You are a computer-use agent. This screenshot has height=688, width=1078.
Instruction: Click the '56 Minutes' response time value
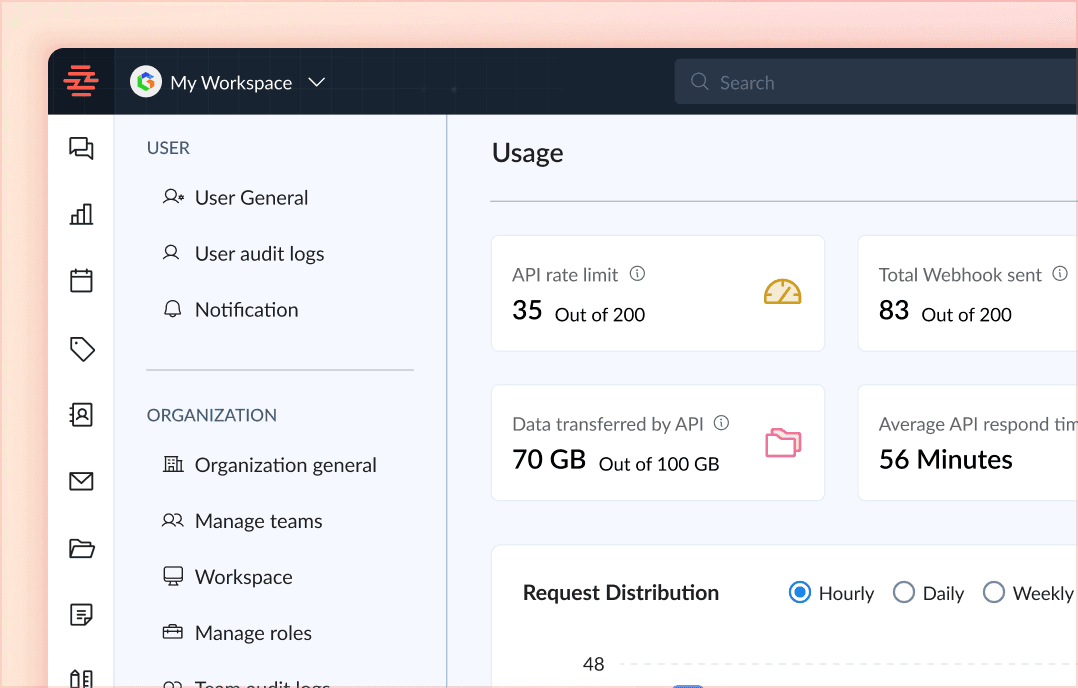[x=945, y=459]
